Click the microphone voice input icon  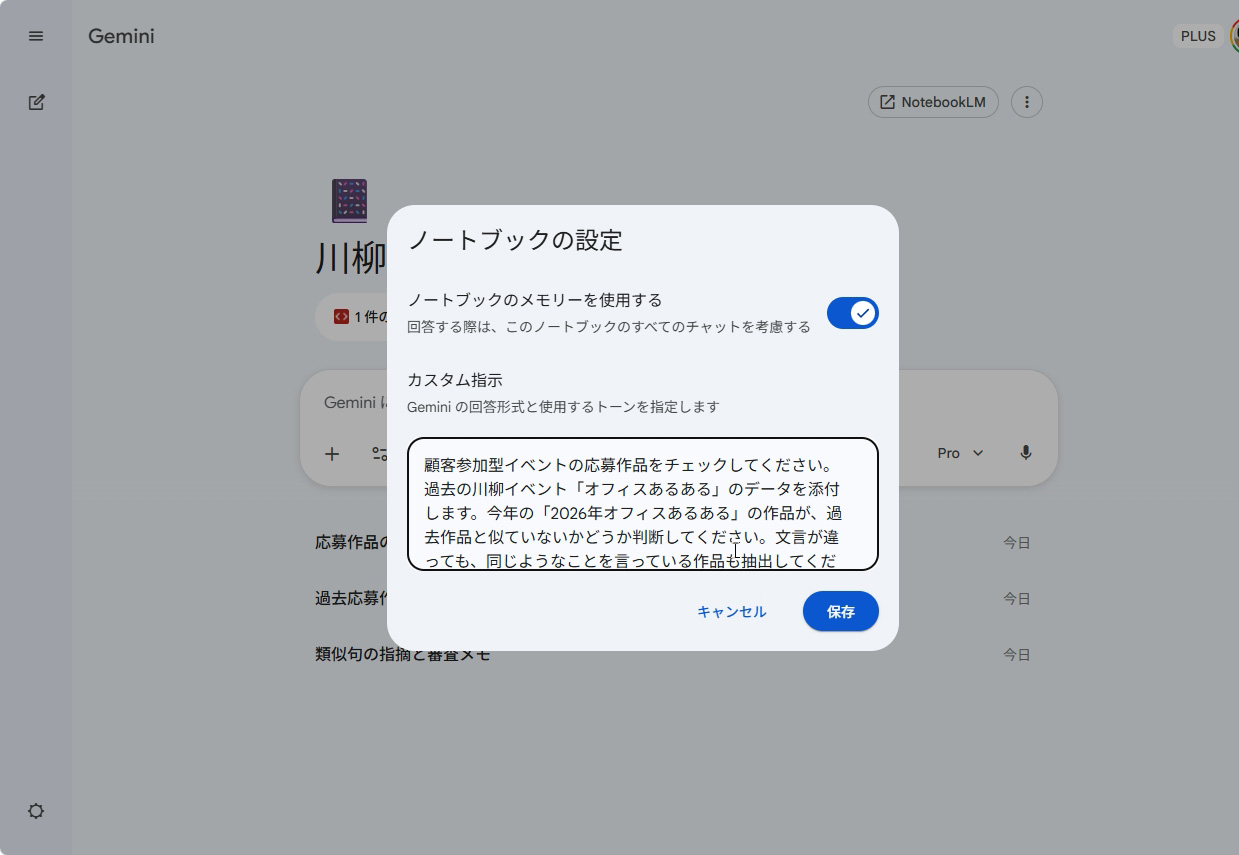click(1026, 453)
